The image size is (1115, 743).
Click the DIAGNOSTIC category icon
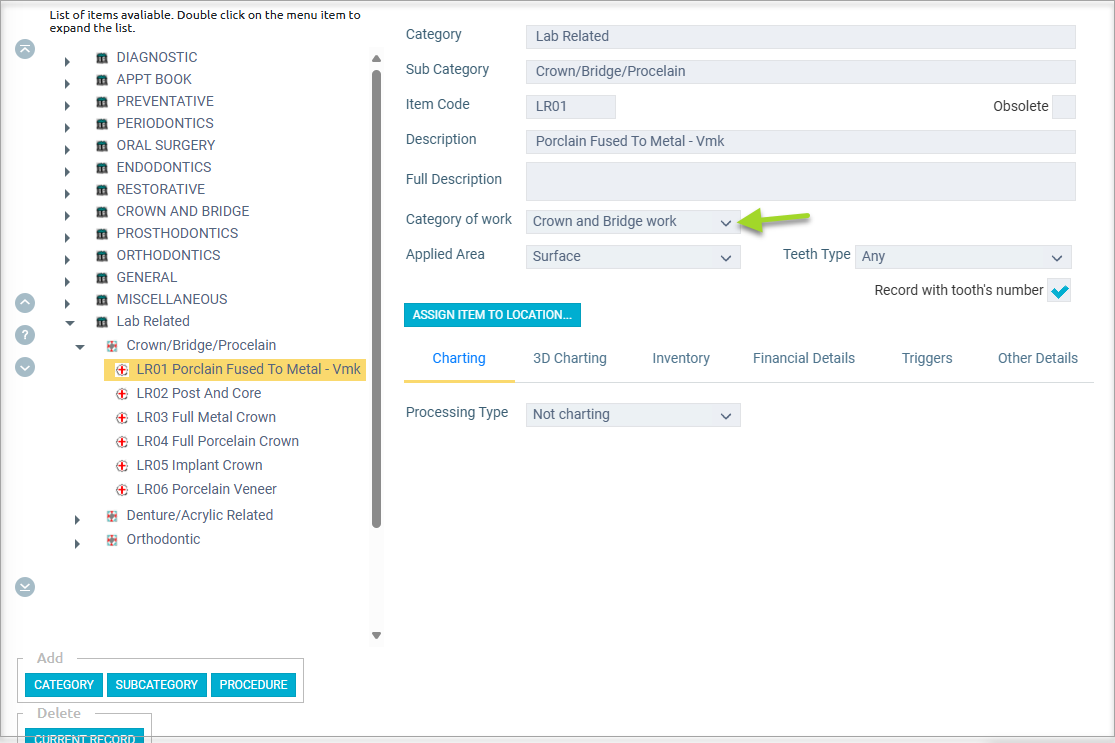click(102, 58)
